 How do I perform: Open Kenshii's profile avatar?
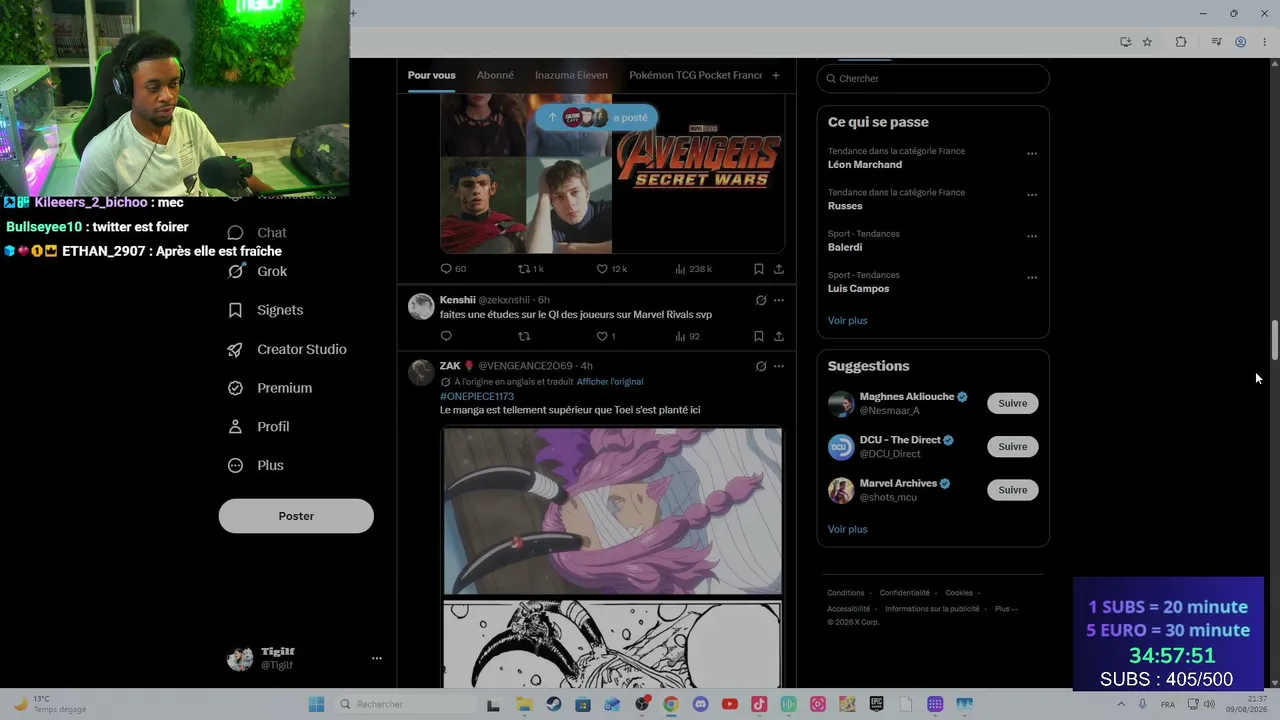tap(421, 306)
